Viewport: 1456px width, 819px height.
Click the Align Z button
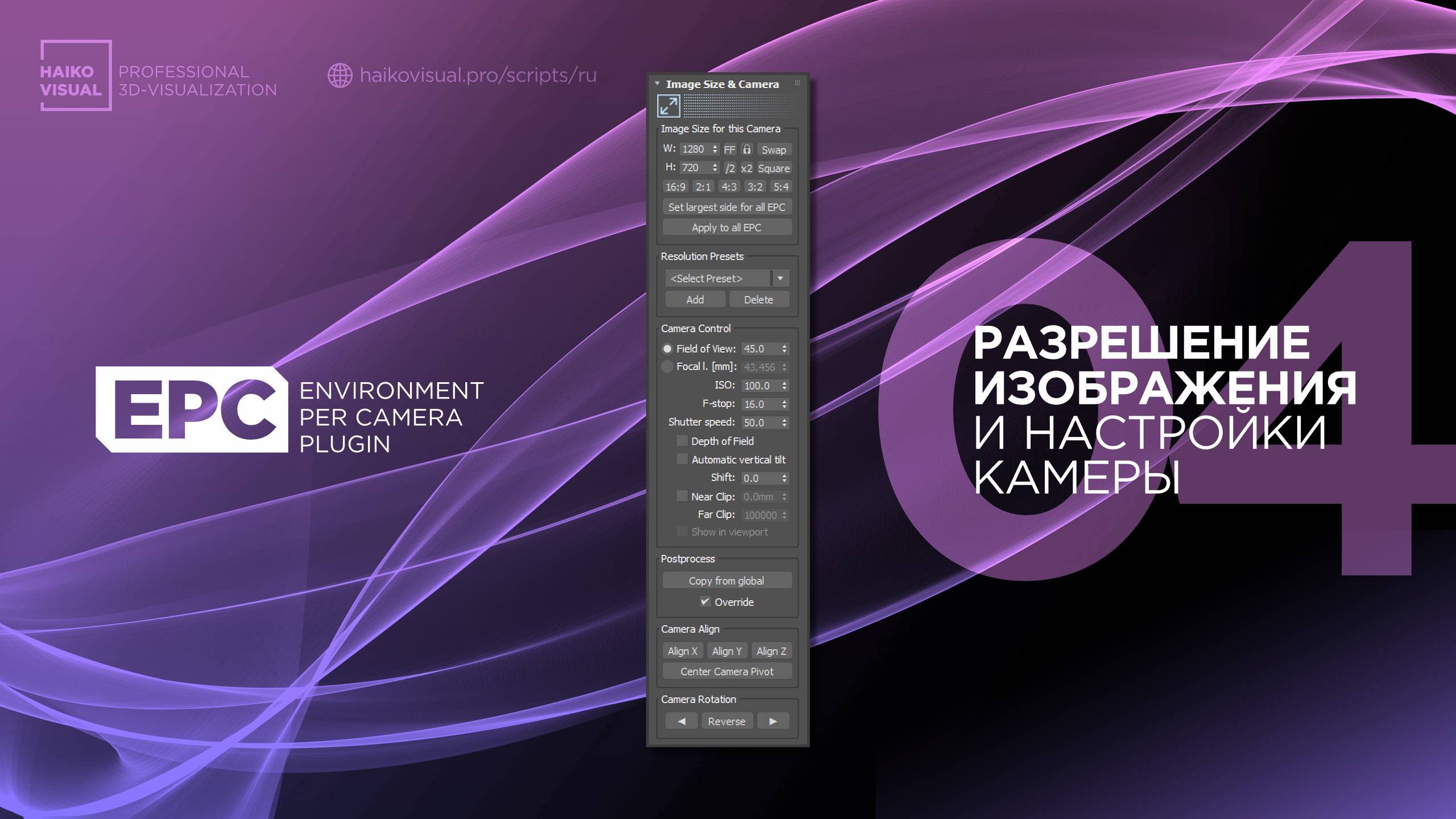(771, 651)
